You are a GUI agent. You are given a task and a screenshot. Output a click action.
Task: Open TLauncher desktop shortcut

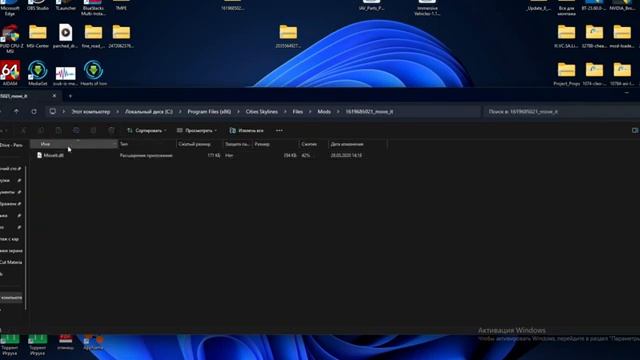pos(65,6)
